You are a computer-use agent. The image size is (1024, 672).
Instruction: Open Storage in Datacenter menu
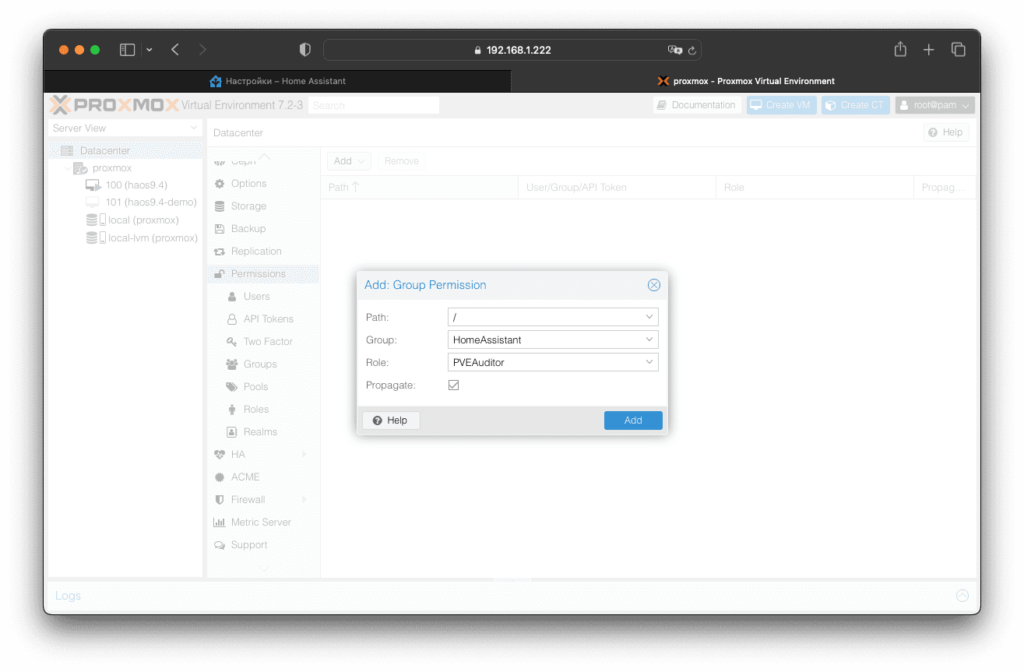[263, 206]
